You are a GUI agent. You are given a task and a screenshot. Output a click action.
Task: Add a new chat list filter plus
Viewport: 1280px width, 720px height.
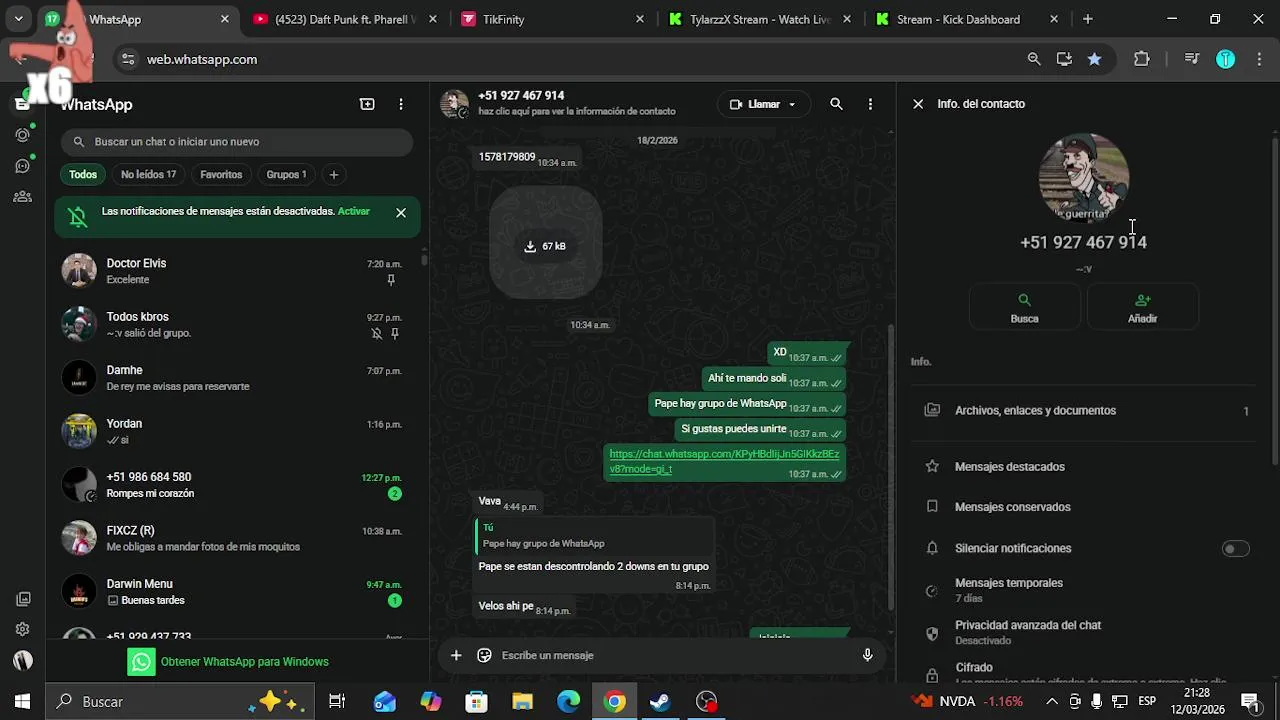[334, 174]
